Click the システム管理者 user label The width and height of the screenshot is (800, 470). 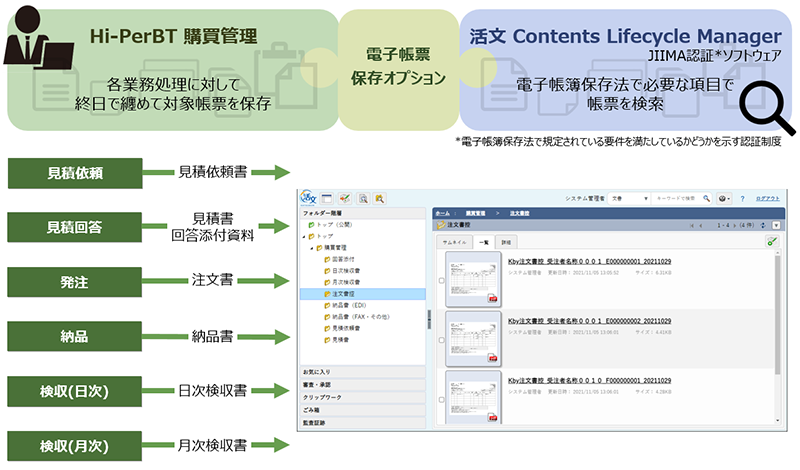click(585, 199)
